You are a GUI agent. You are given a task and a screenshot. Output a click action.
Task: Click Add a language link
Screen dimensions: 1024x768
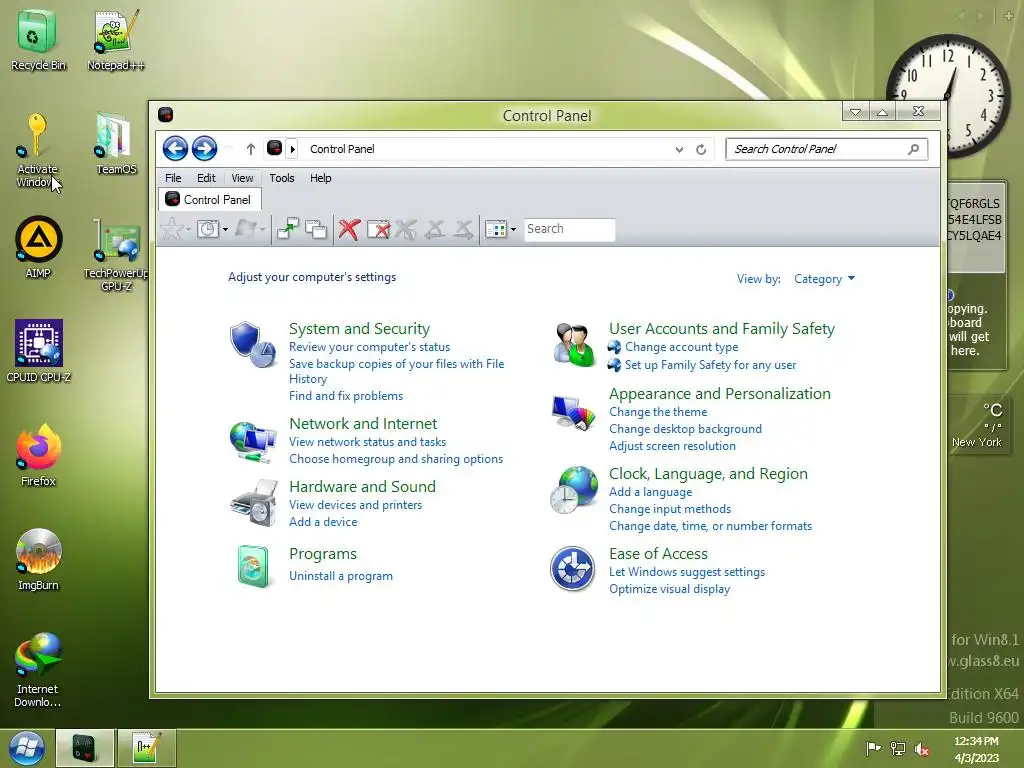(x=650, y=492)
